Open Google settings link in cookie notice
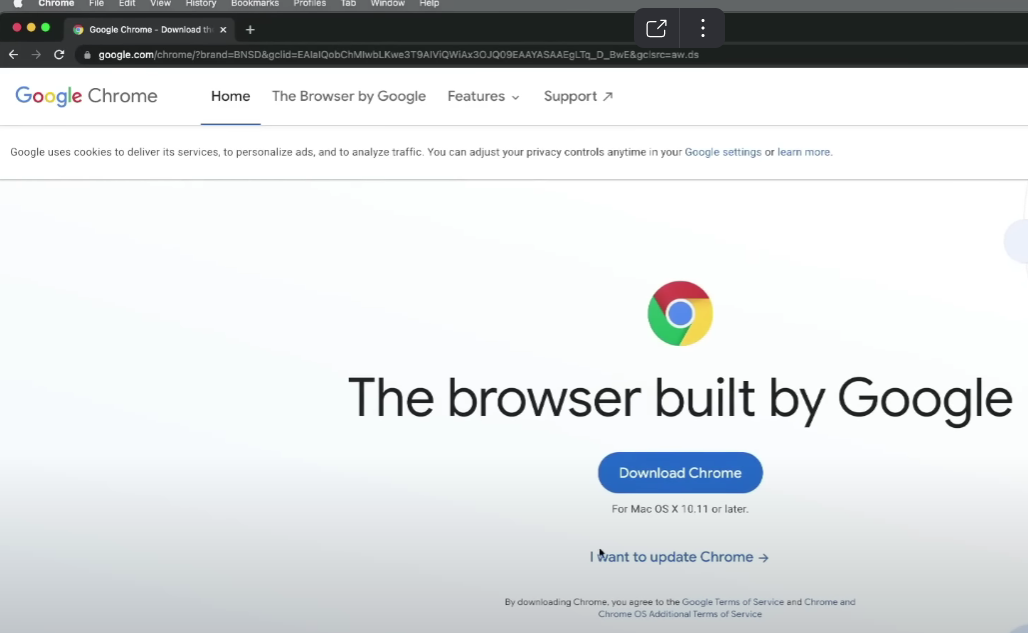1028x633 pixels. 722,152
